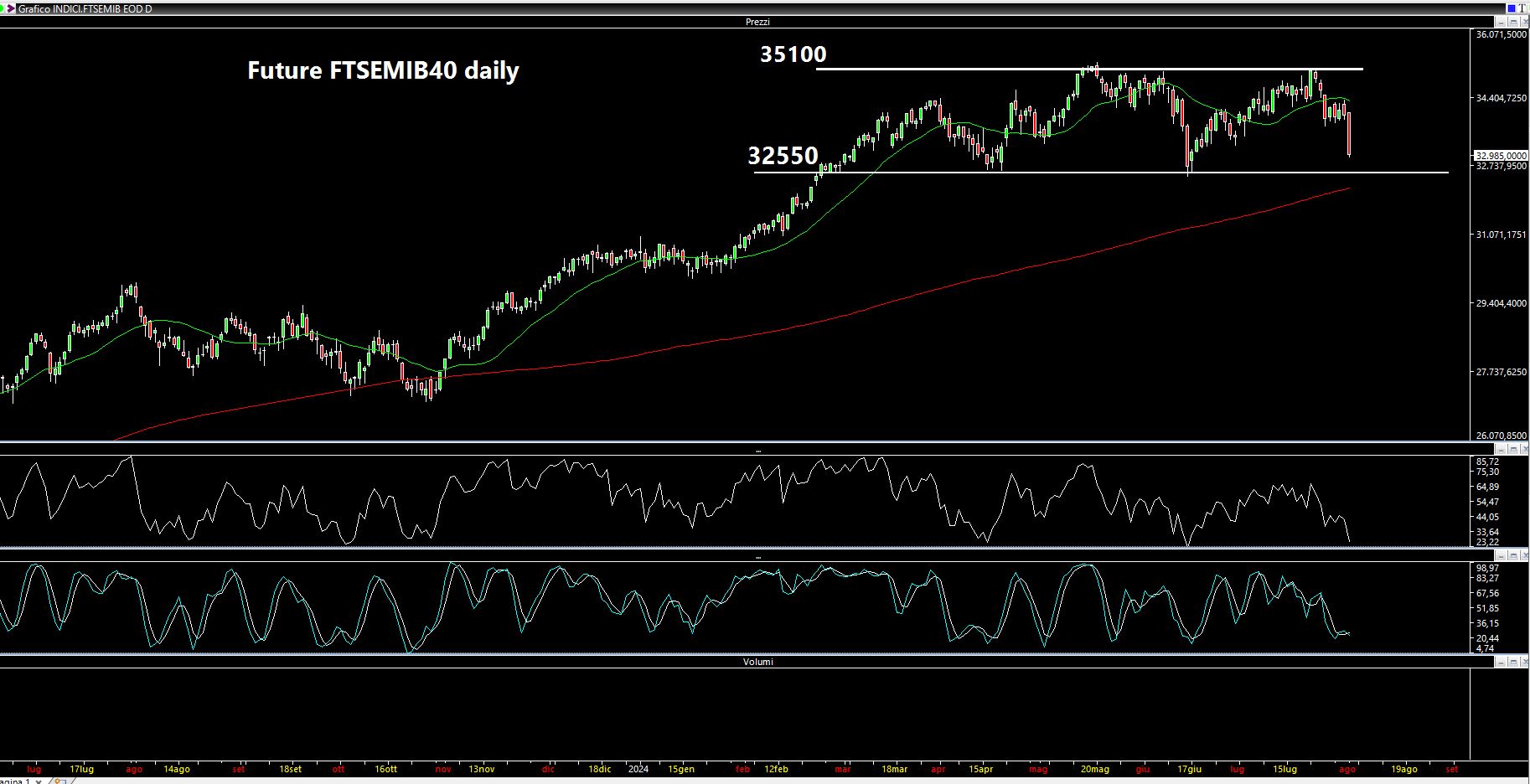
Task: Close the first oscillator panel below prices
Action: (x=1524, y=450)
